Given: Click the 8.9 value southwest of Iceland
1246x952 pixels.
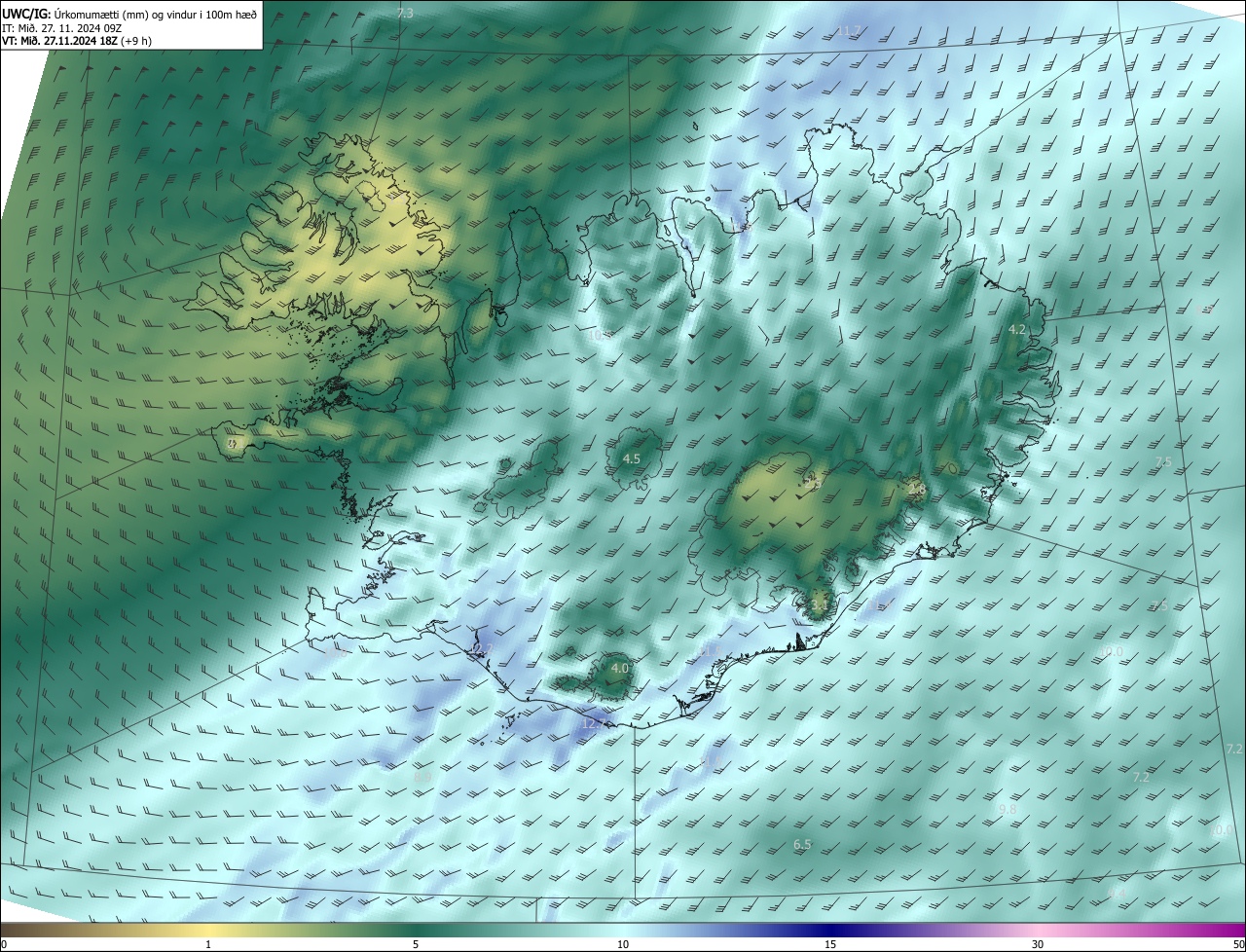Looking at the screenshot, I should click(x=422, y=777).
